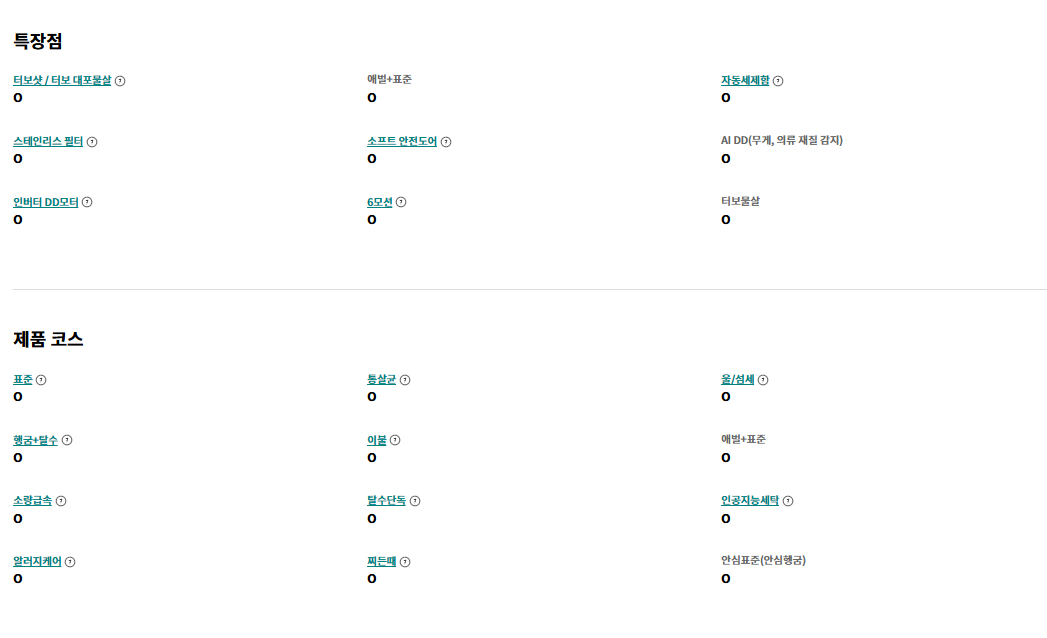Click the help icon next to 자동세제함
Image resolution: width=1047 pixels, height=638 pixels.
click(779, 81)
